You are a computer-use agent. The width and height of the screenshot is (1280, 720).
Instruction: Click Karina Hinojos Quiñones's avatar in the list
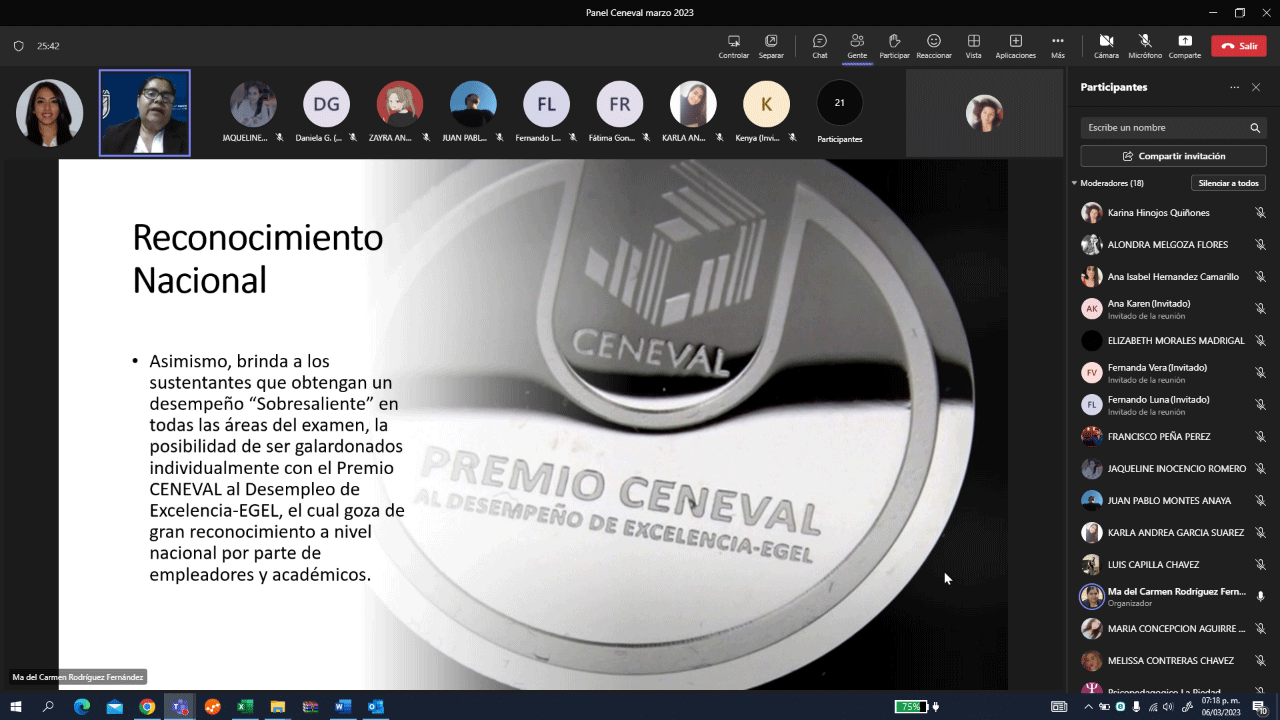pyautogui.click(x=1091, y=213)
